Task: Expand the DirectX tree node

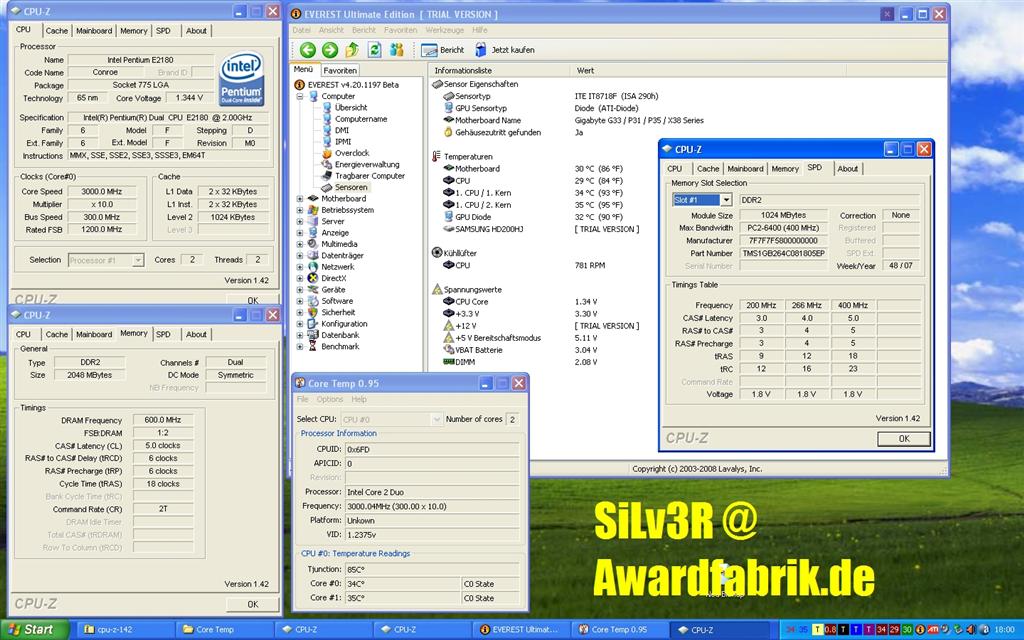Action: click(x=300, y=279)
